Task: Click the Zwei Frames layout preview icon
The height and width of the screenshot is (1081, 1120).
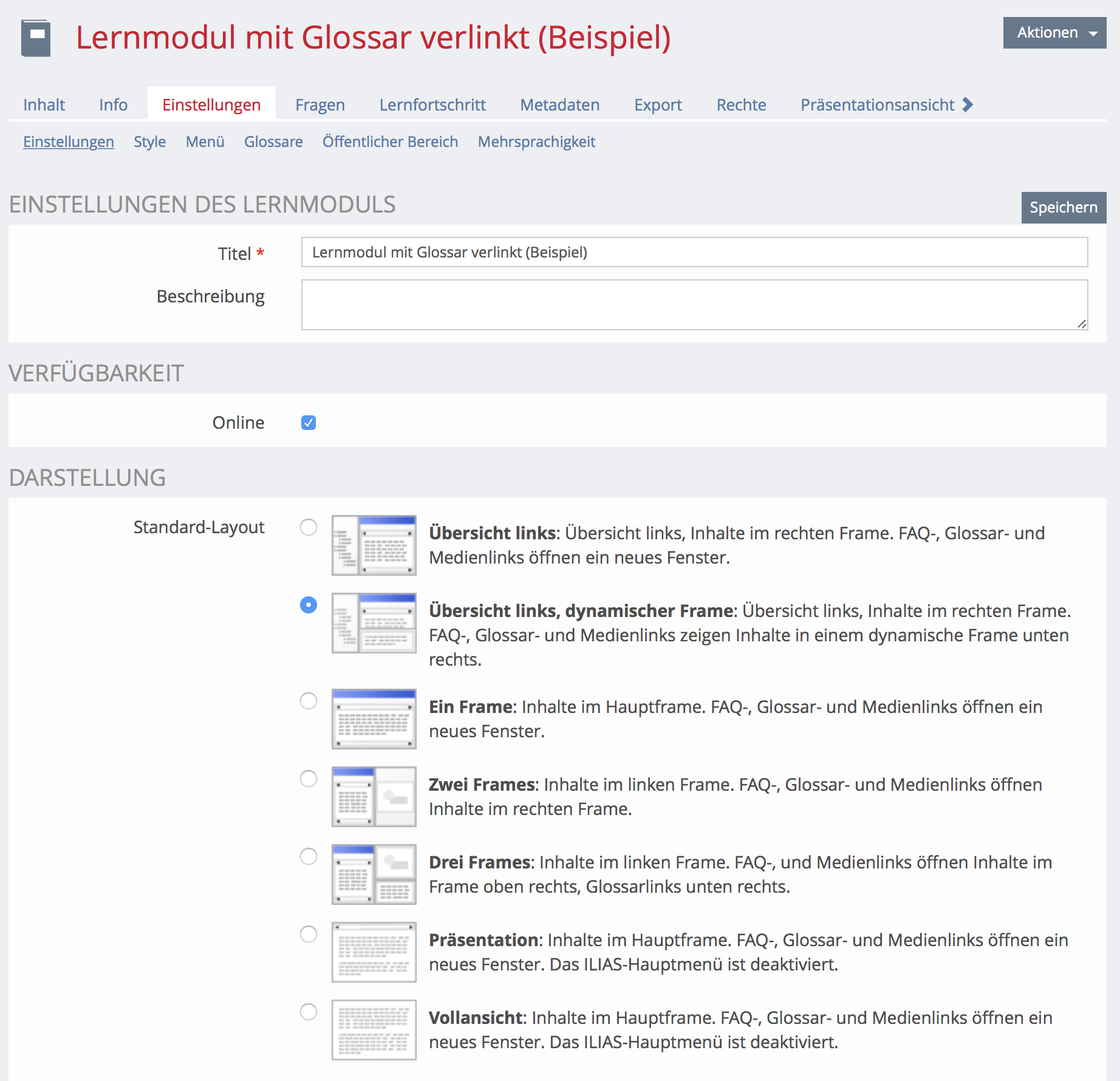Action: (x=374, y=796)
